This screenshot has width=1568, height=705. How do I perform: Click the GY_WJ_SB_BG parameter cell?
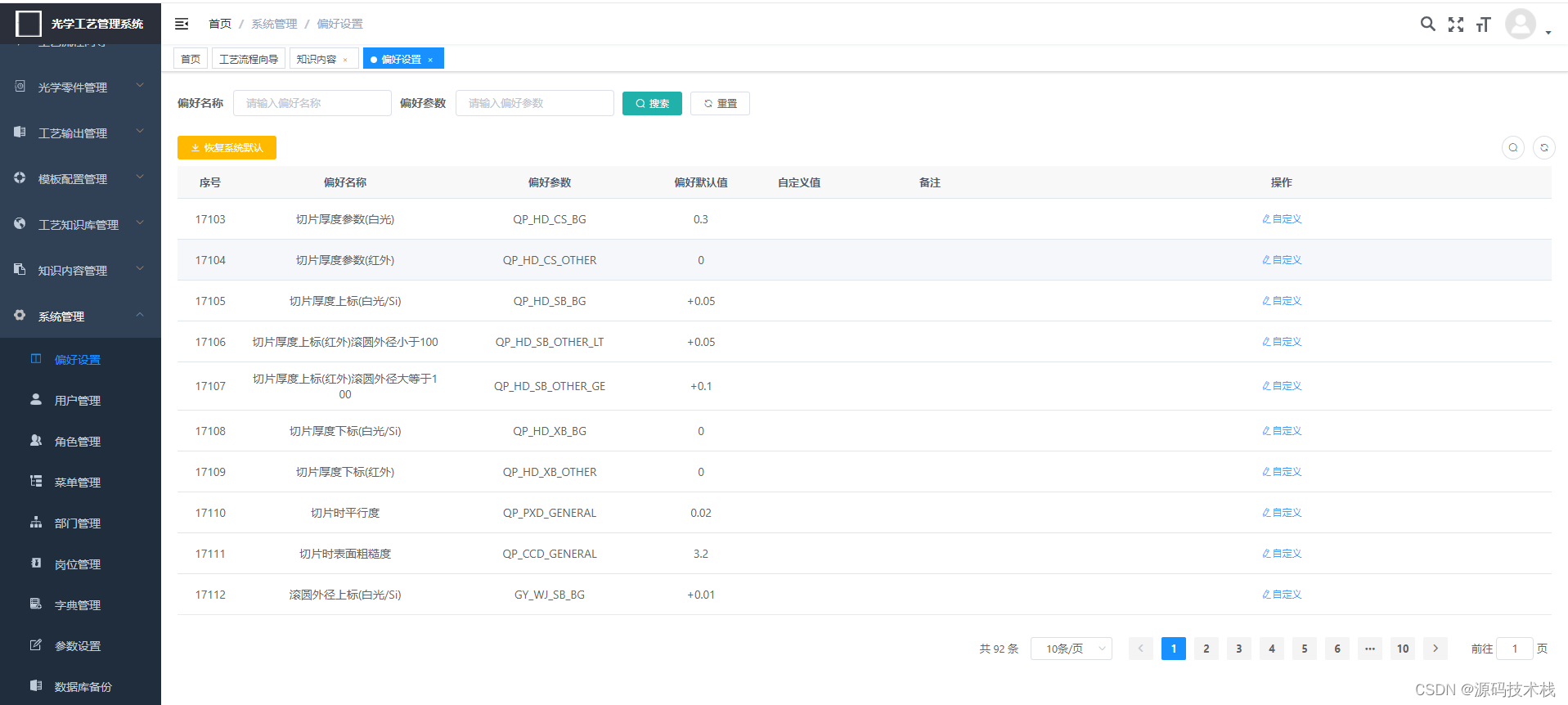550,595
